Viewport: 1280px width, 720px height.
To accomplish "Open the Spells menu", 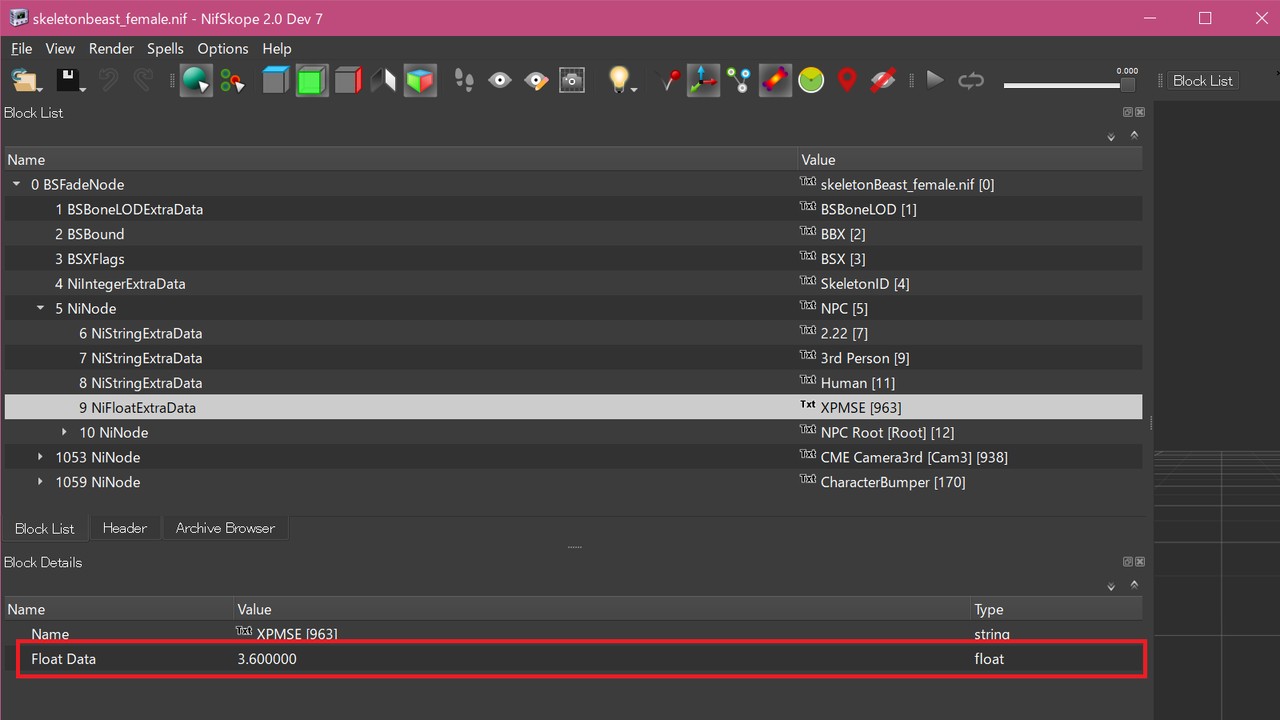I will tap(165, 48).
